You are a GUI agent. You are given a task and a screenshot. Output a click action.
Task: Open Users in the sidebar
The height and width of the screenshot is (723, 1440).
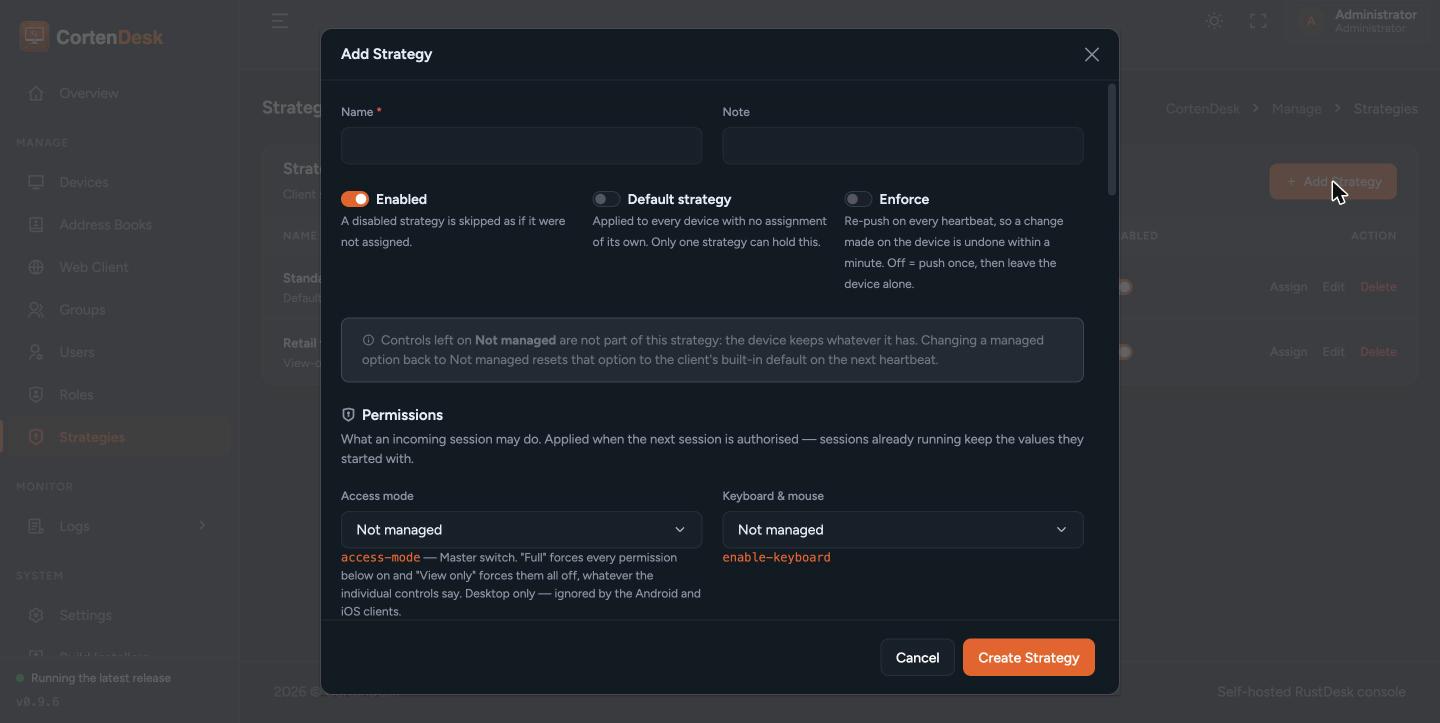pos(116,352)
